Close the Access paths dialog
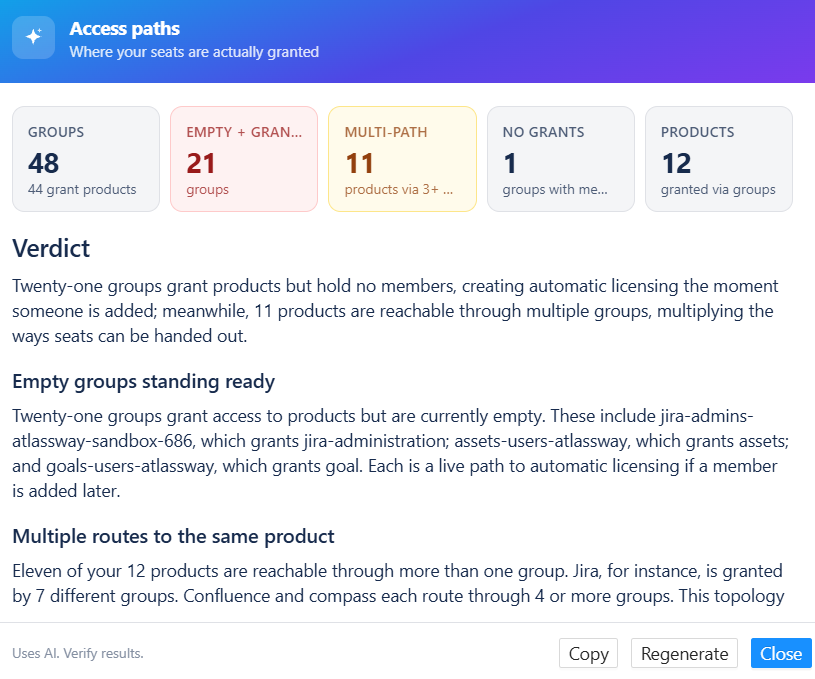 click(x=781, y=653)
